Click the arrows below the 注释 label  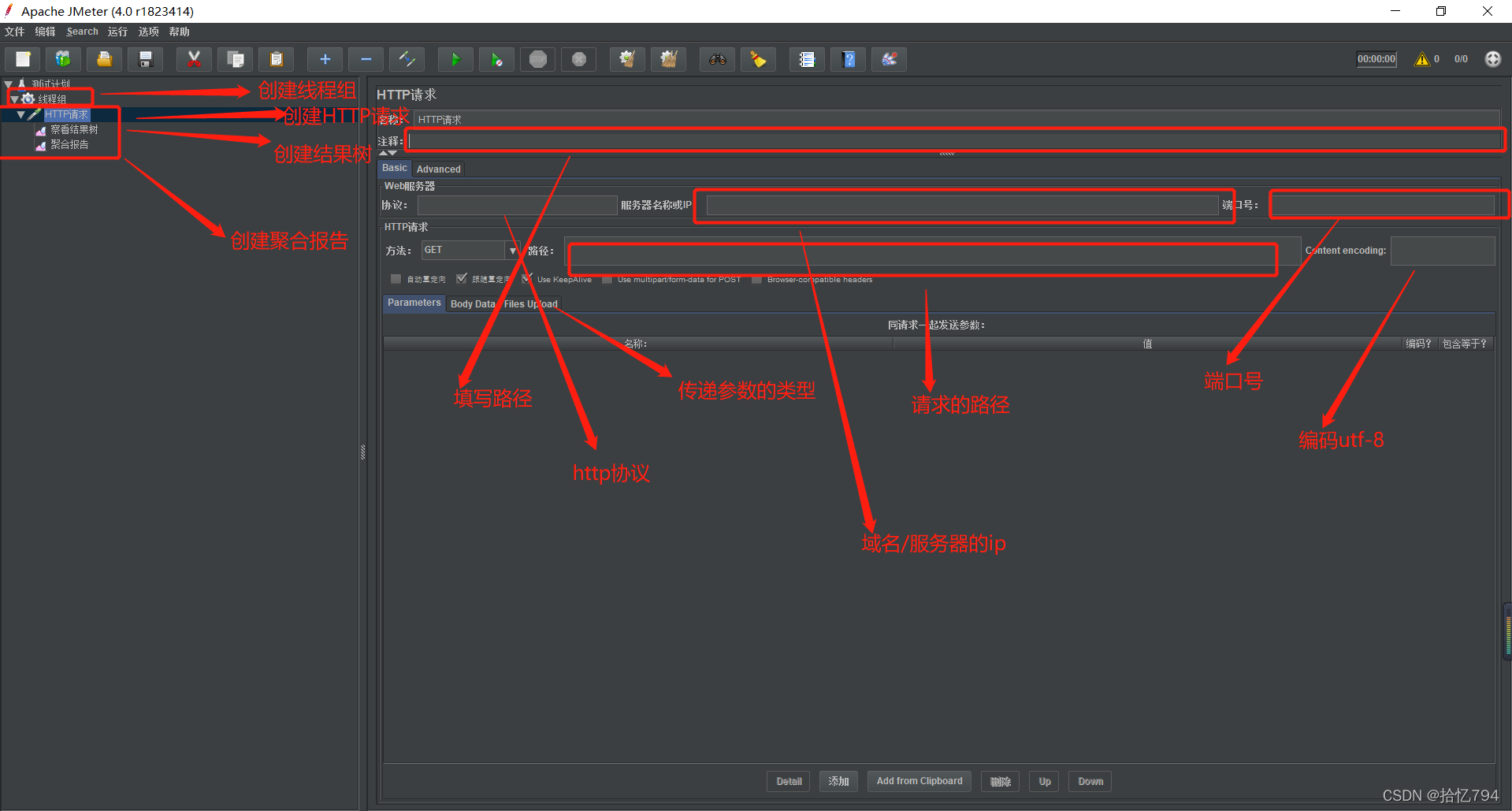pyautogui.click(x=388, y=153)
